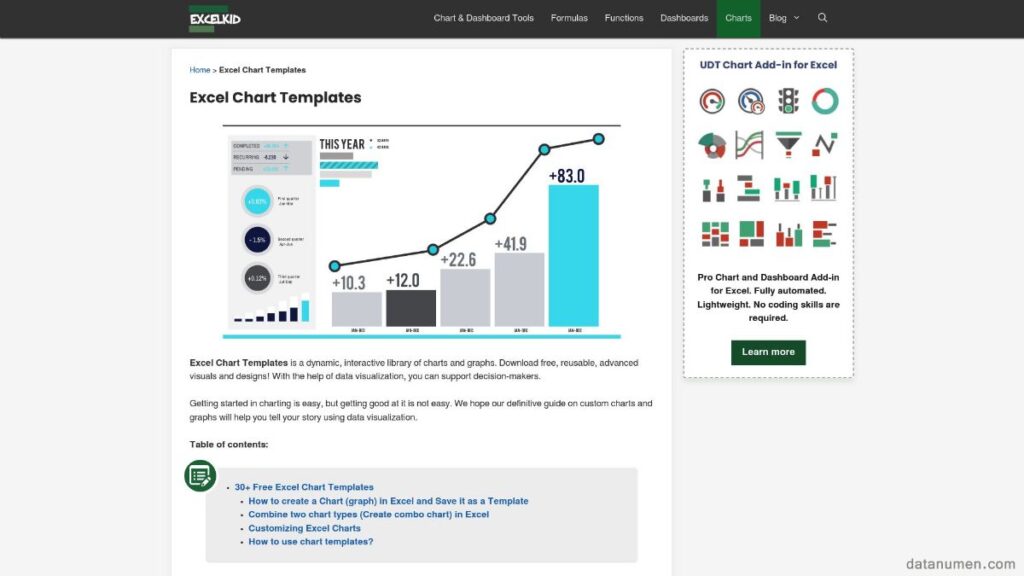The height and width of the screenshot is (576, 1024).
Task: Open the 30+ Free Excel Chart Templates link
Action: [x=305, y=487]
